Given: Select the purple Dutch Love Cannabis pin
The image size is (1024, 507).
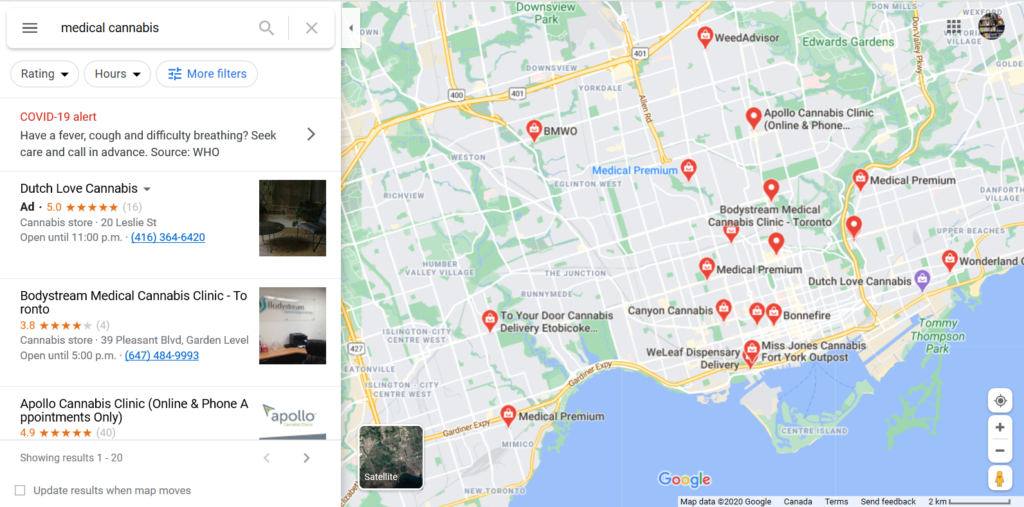Looking at the screenshot, I should (921, 280).
